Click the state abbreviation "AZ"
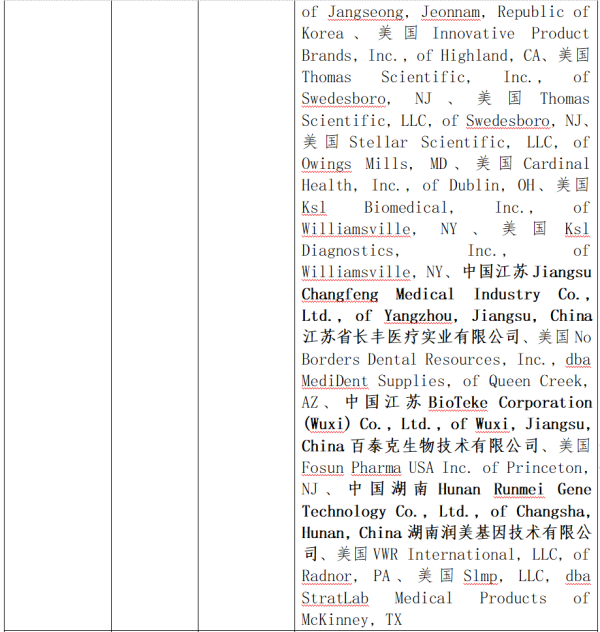The height and width of the screenshot is (632, 600). pyautogui.click(x=309, y=403)
